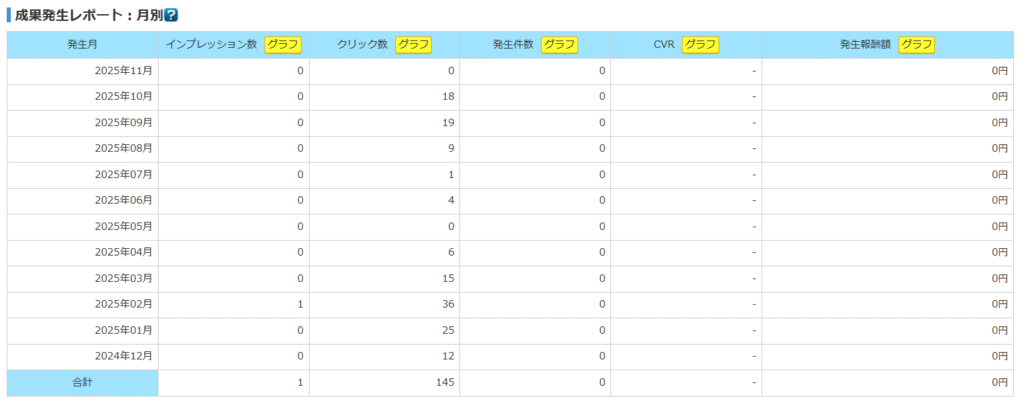Click the total click count 145
The width and height of the screenshot is (1024, 410).
coord(444,382)
